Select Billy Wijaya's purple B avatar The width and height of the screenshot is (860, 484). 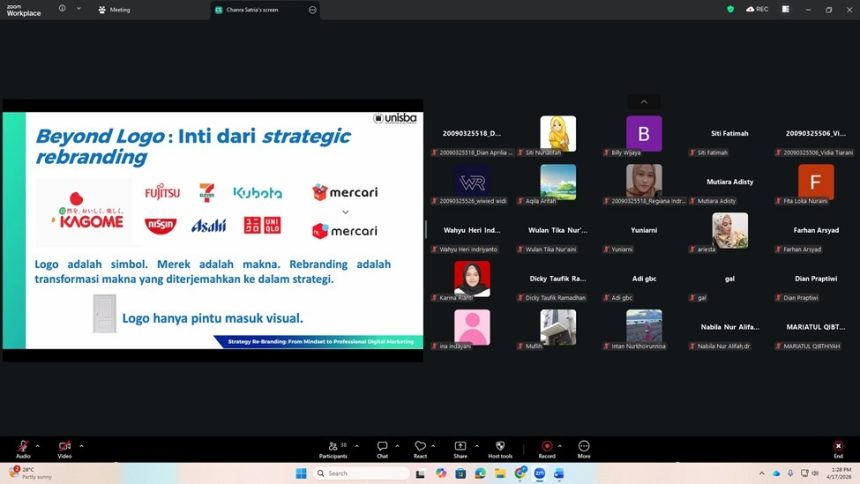coord(644,133)
